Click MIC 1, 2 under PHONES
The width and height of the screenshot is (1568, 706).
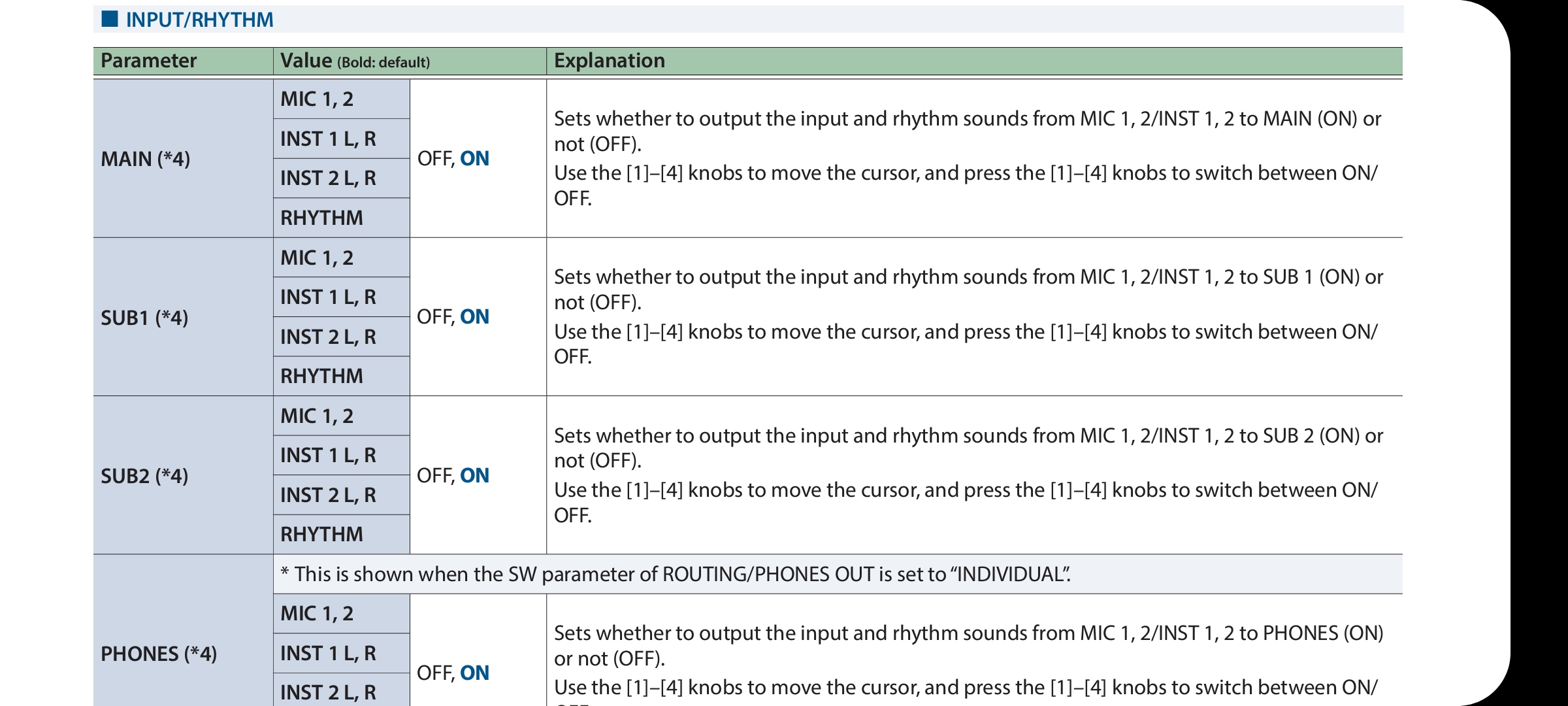pyautogui.click(x=342, y=613)
